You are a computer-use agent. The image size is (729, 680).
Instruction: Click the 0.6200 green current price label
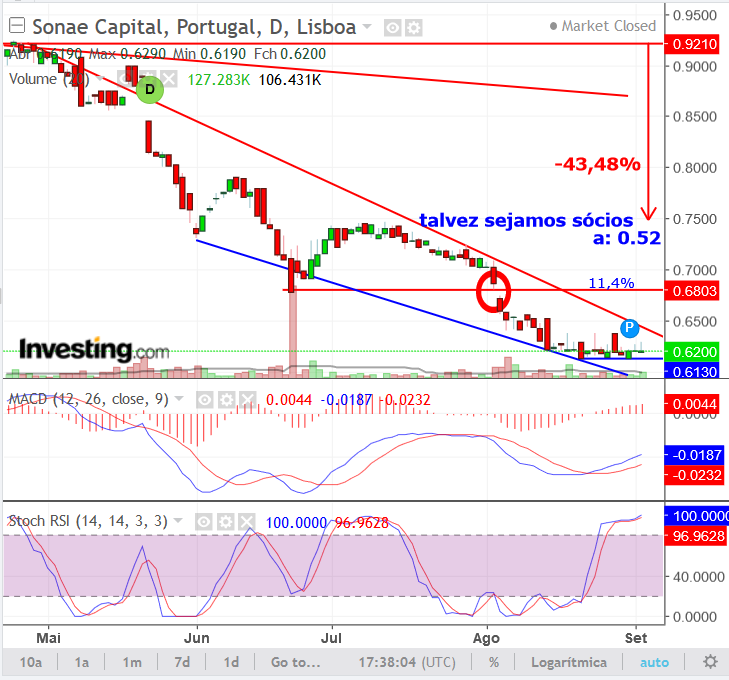click(692, 352)
